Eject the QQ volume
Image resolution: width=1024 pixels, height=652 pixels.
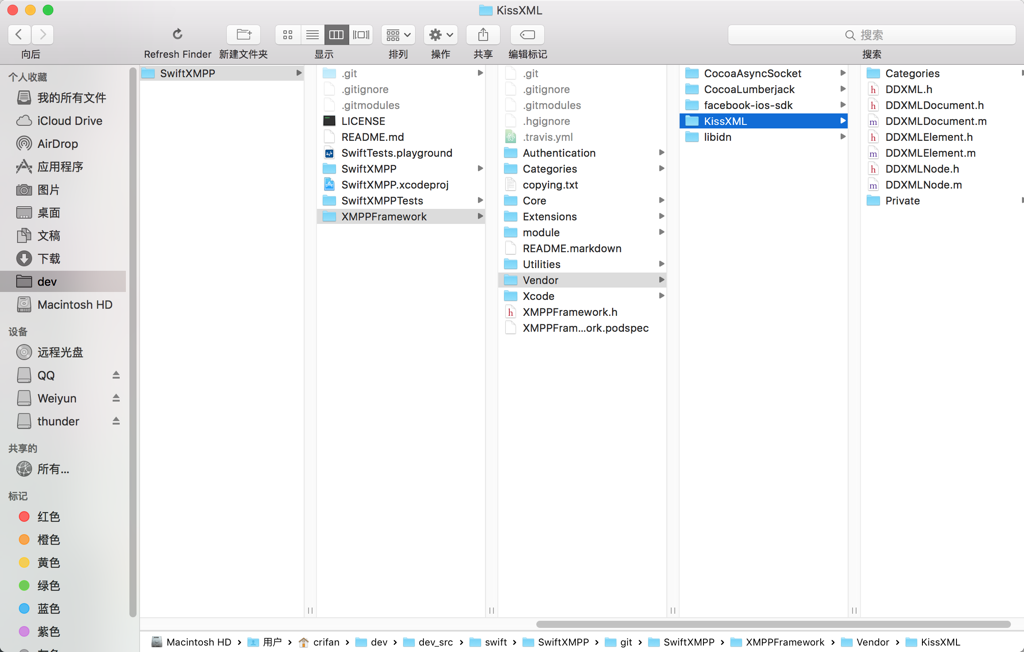(x=116, y=375)
